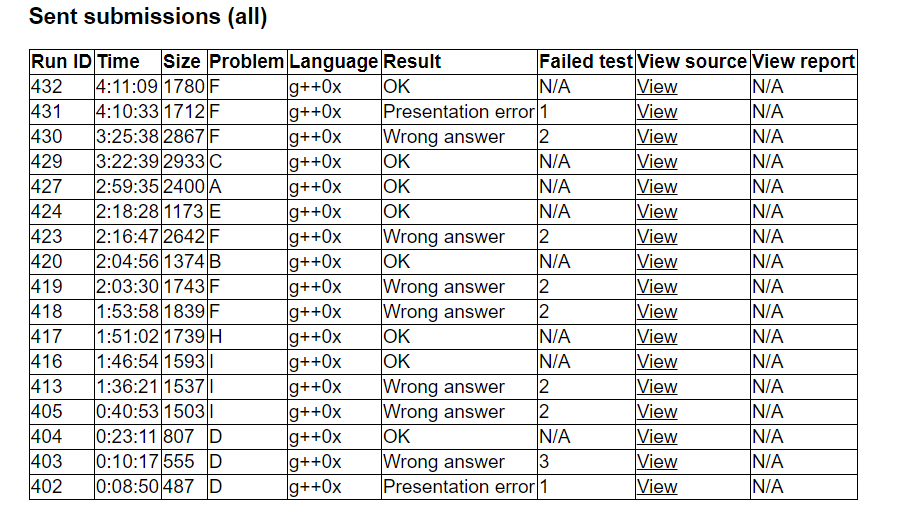Open source for run 429
Viewport: 924px width, 519px height.
(657, 162)
